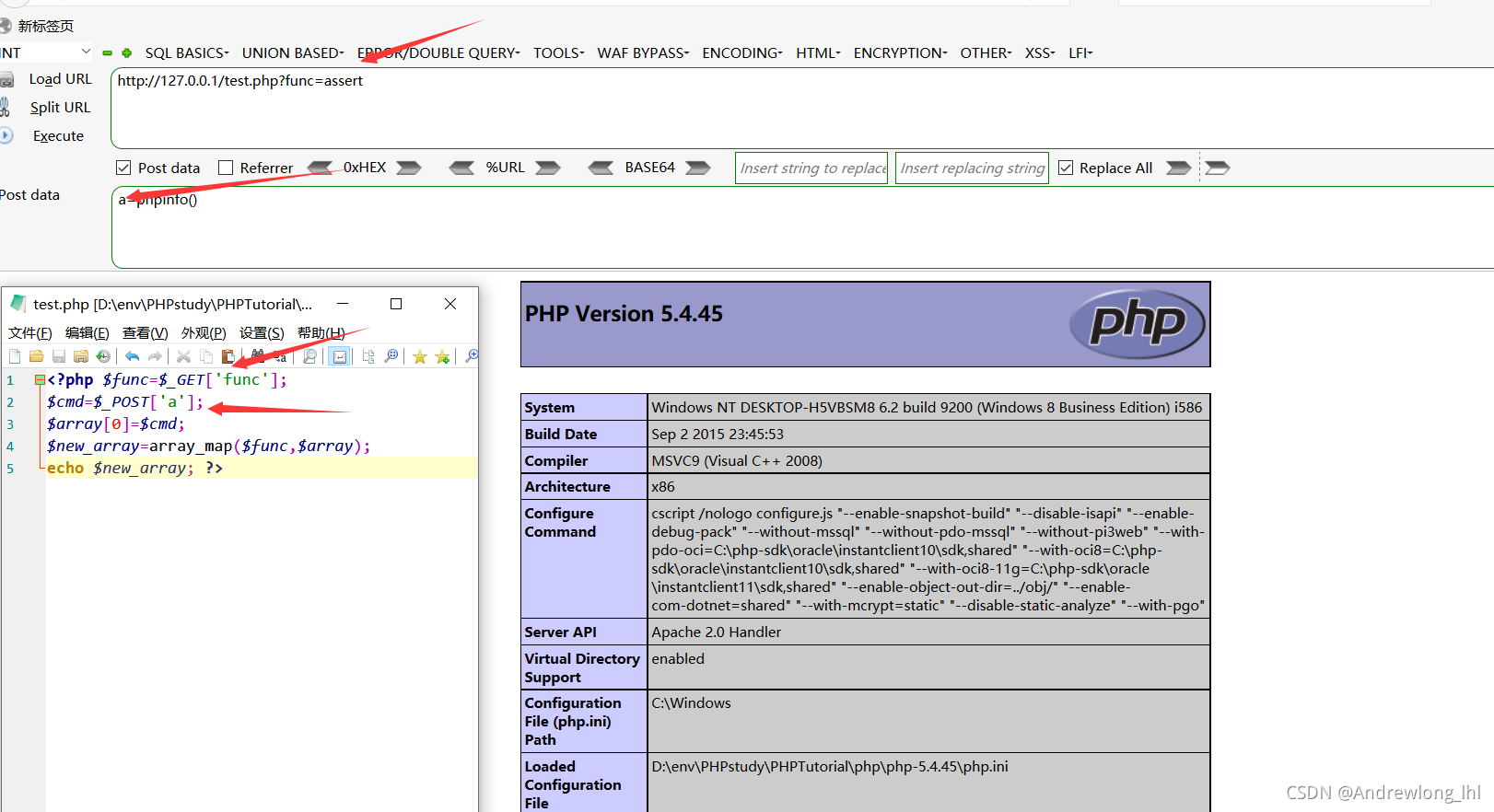The image size is (1494, 812).
Task: Click into the URL field containing test.php?func=assert
Action: pyautogui.click(x=801, y=108)
